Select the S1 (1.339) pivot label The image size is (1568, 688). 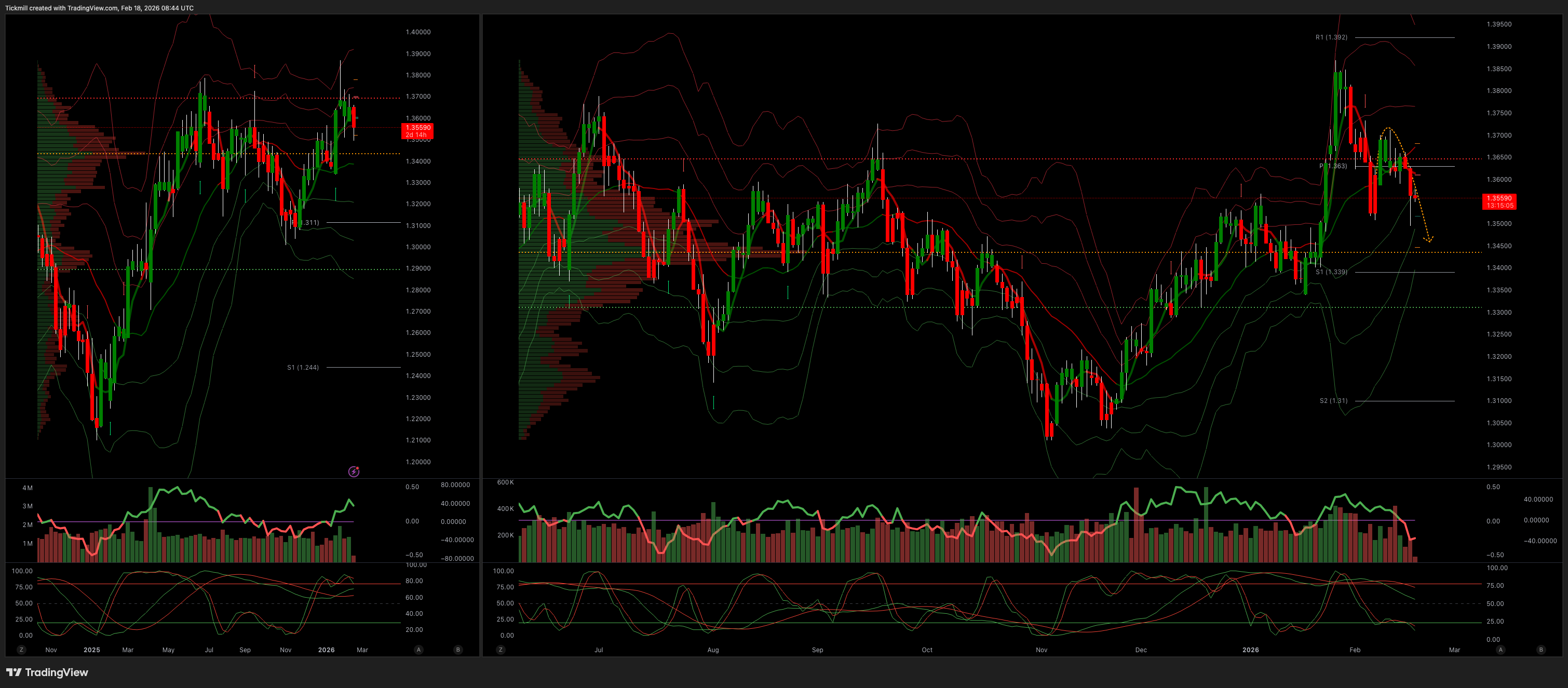[x=1331, y=272]
